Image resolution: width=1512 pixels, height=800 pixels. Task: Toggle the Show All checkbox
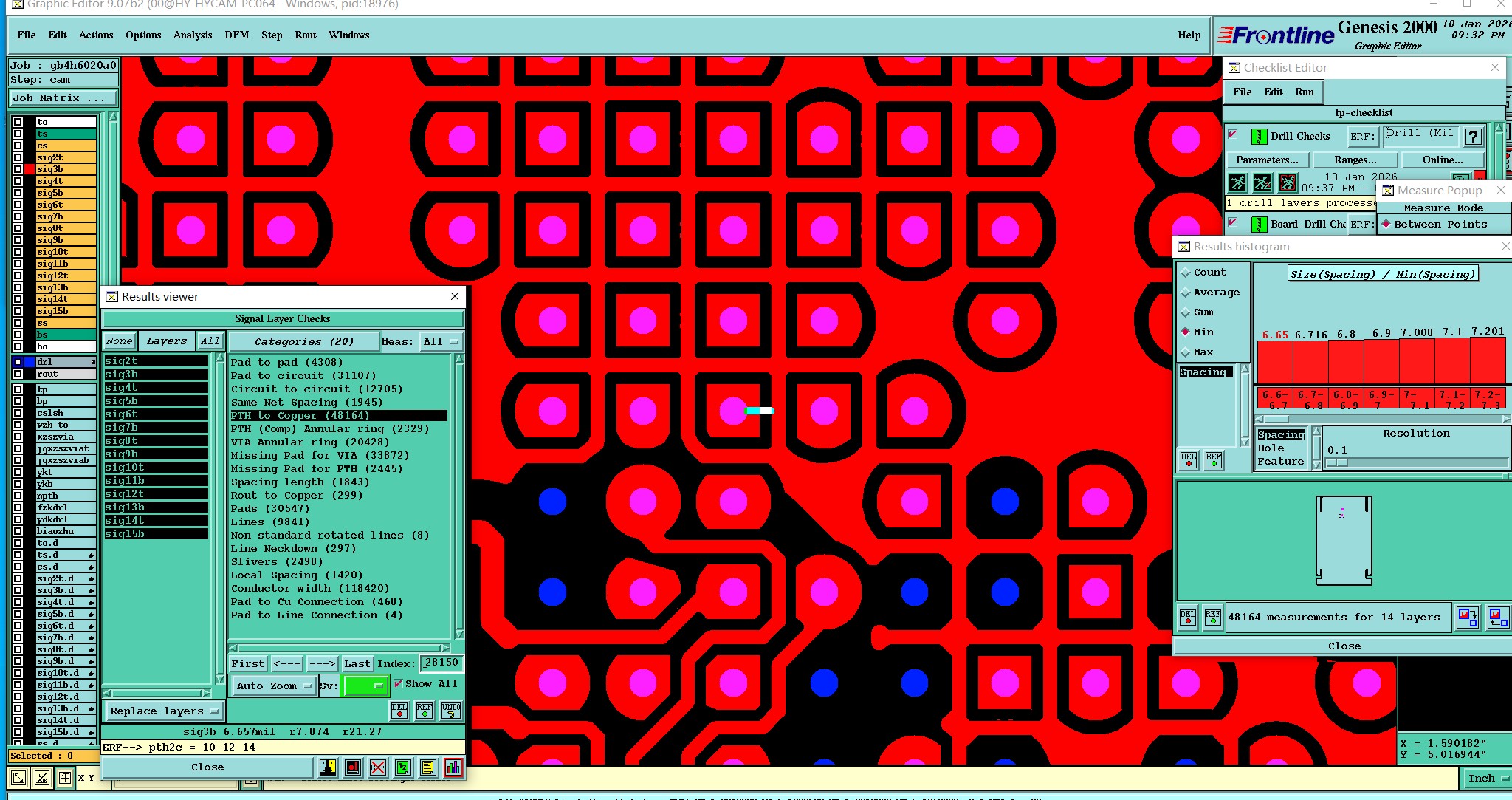399,684
